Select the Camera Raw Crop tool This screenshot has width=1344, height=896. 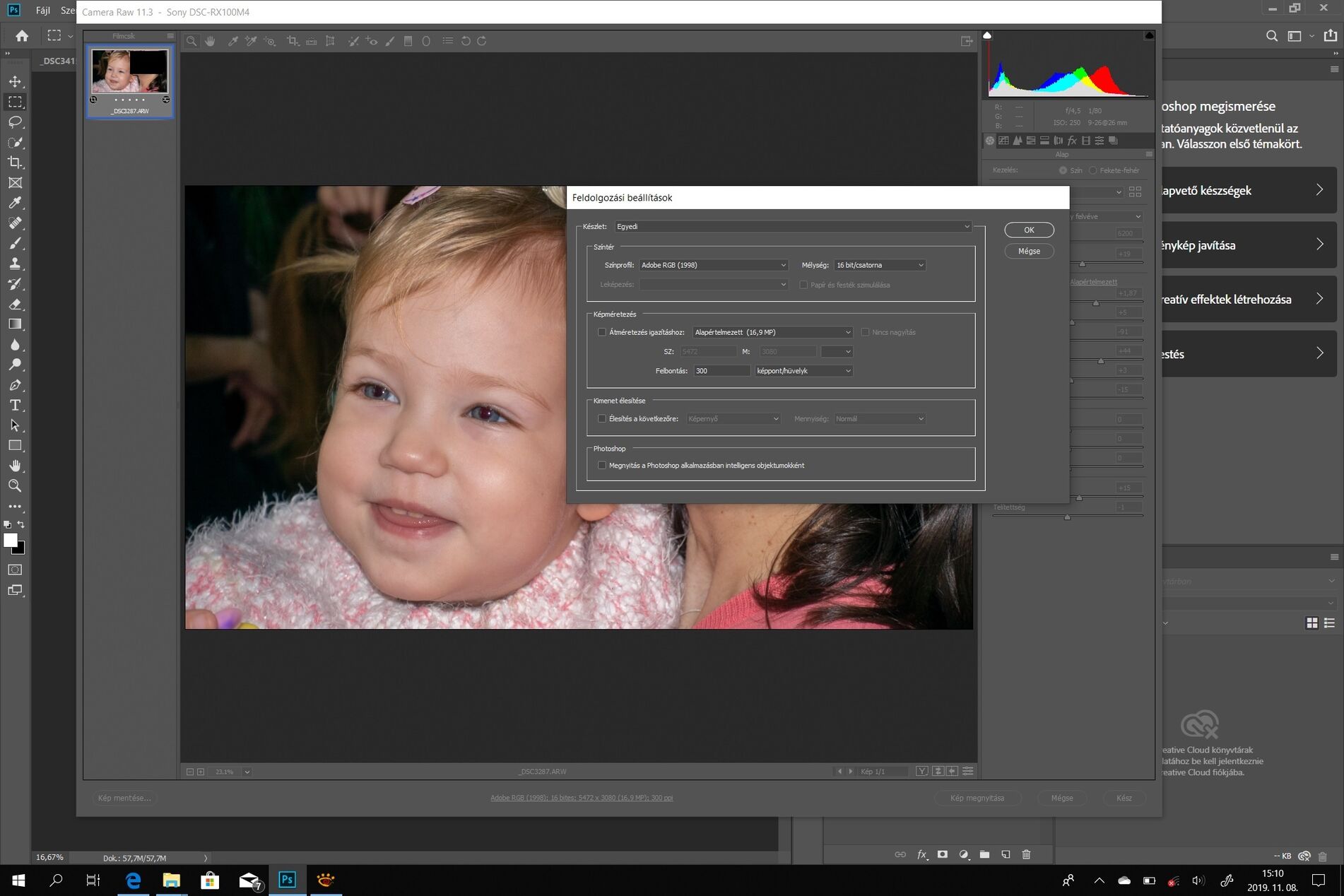[293, 41]
